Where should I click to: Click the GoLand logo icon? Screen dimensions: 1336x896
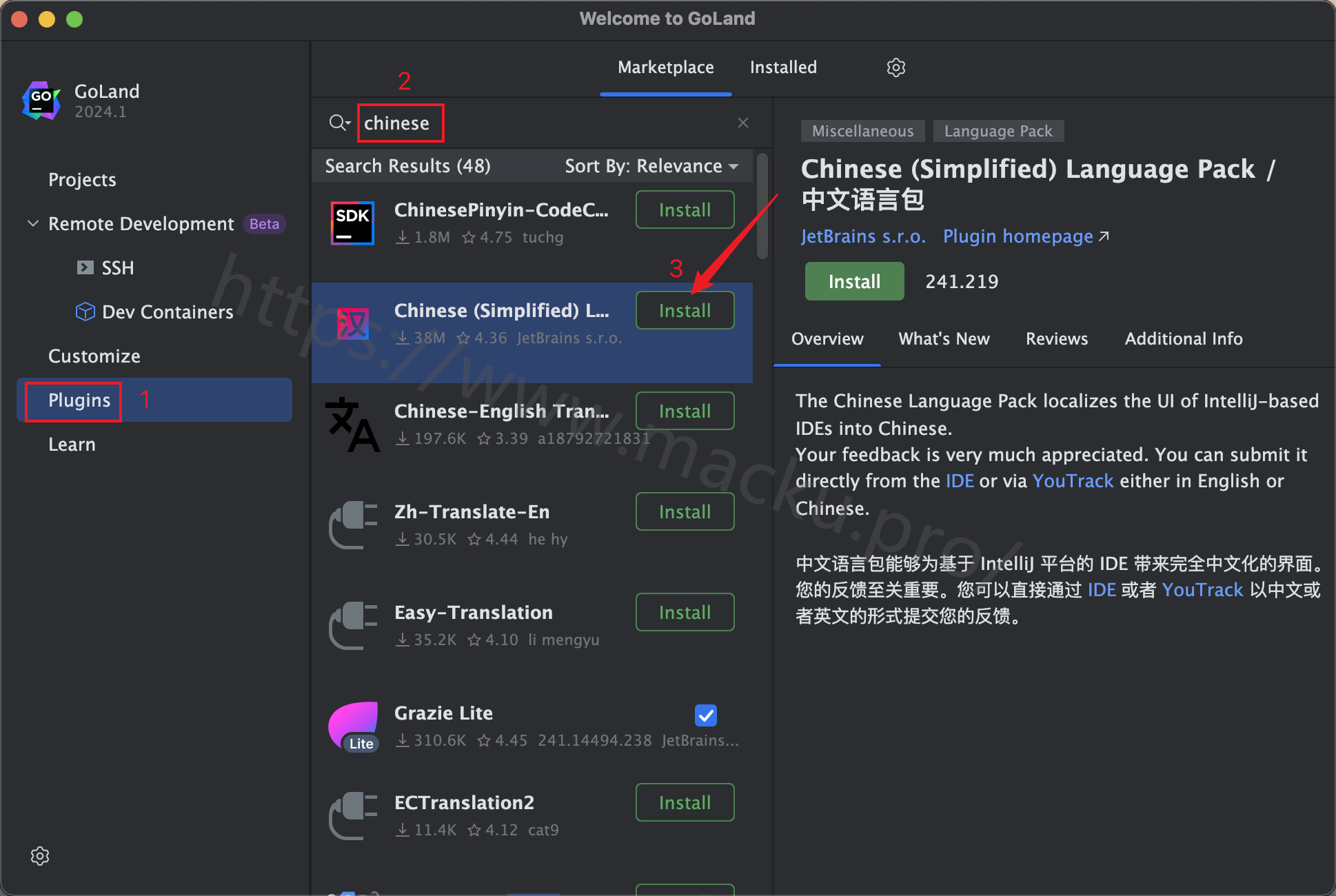[x=41, y=101]
